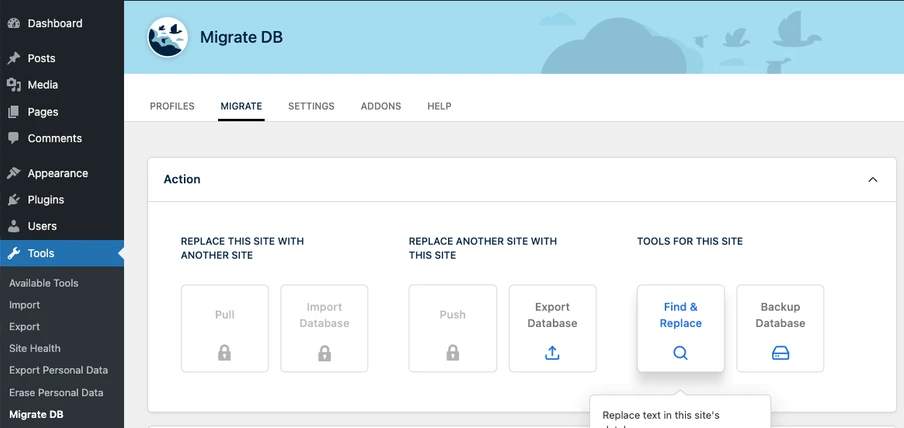Open the Import submenu link
Image resolution: width=904 pixels, height=428 pixels.
(25, 305)
